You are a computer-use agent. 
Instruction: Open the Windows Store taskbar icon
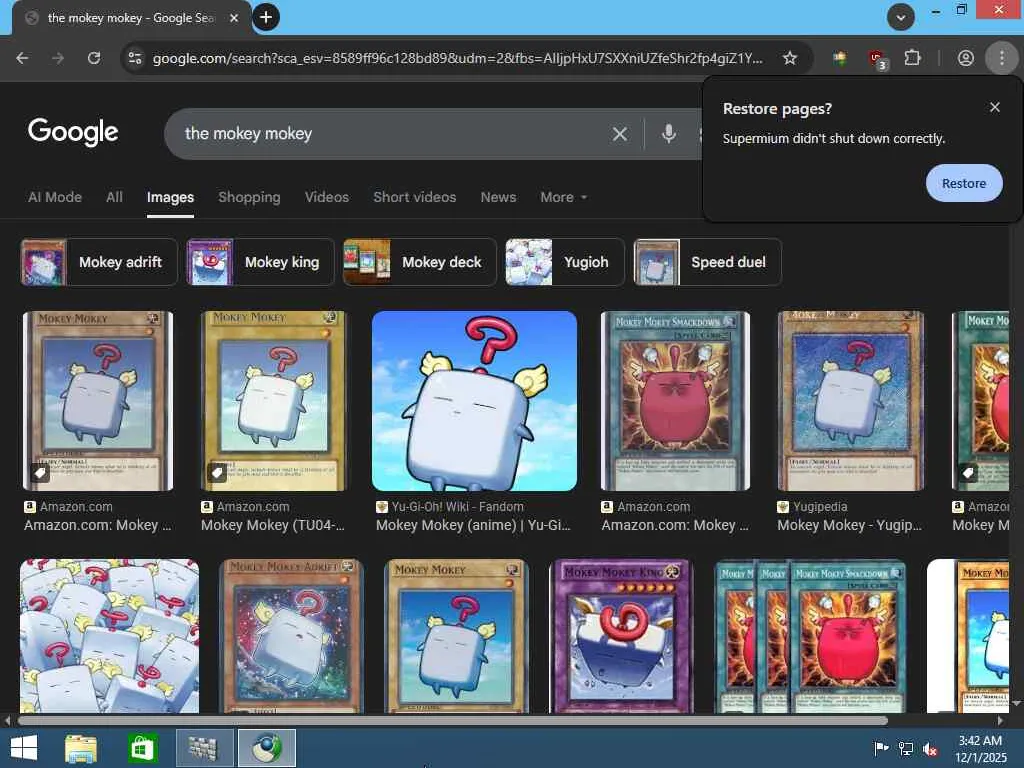coord(142,748)
